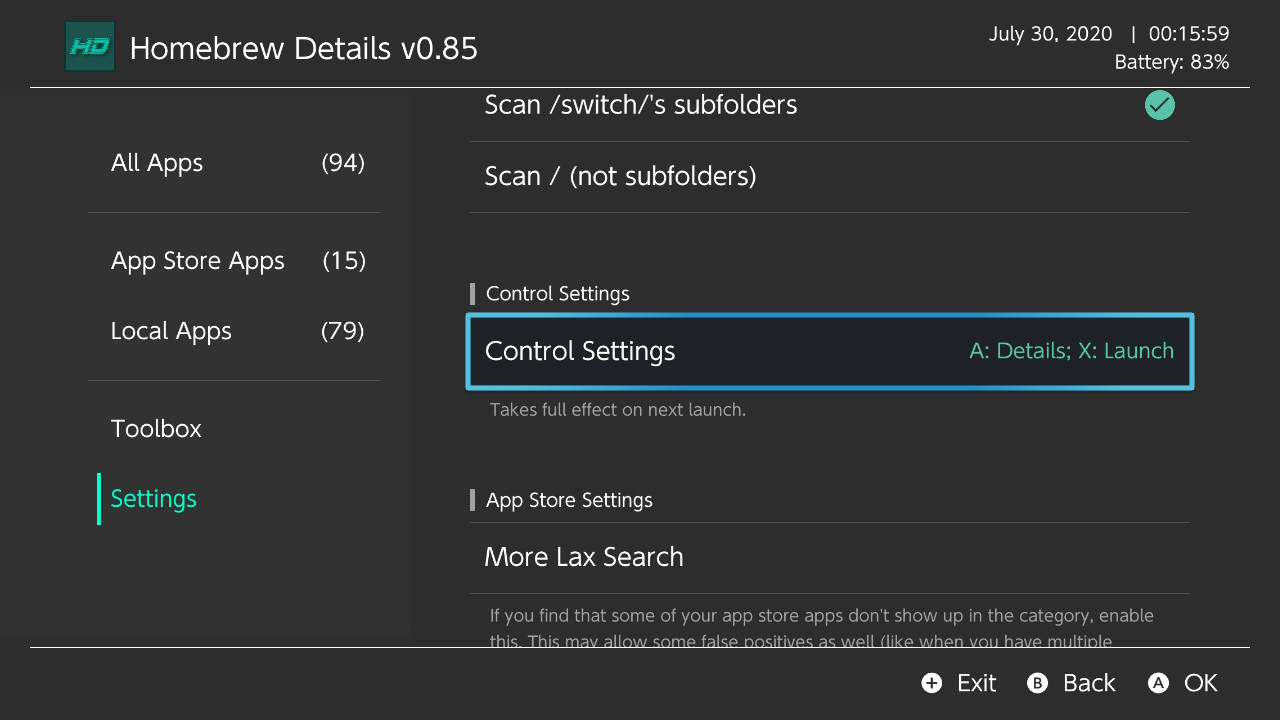Click the OK button label
Screen dimensions: 1280x720
pos(1200,683)
